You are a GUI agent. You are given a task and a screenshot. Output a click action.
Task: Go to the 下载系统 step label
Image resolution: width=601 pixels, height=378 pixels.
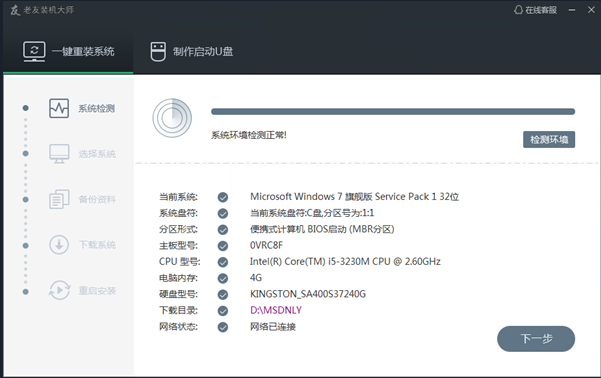(x=97, y=245)
